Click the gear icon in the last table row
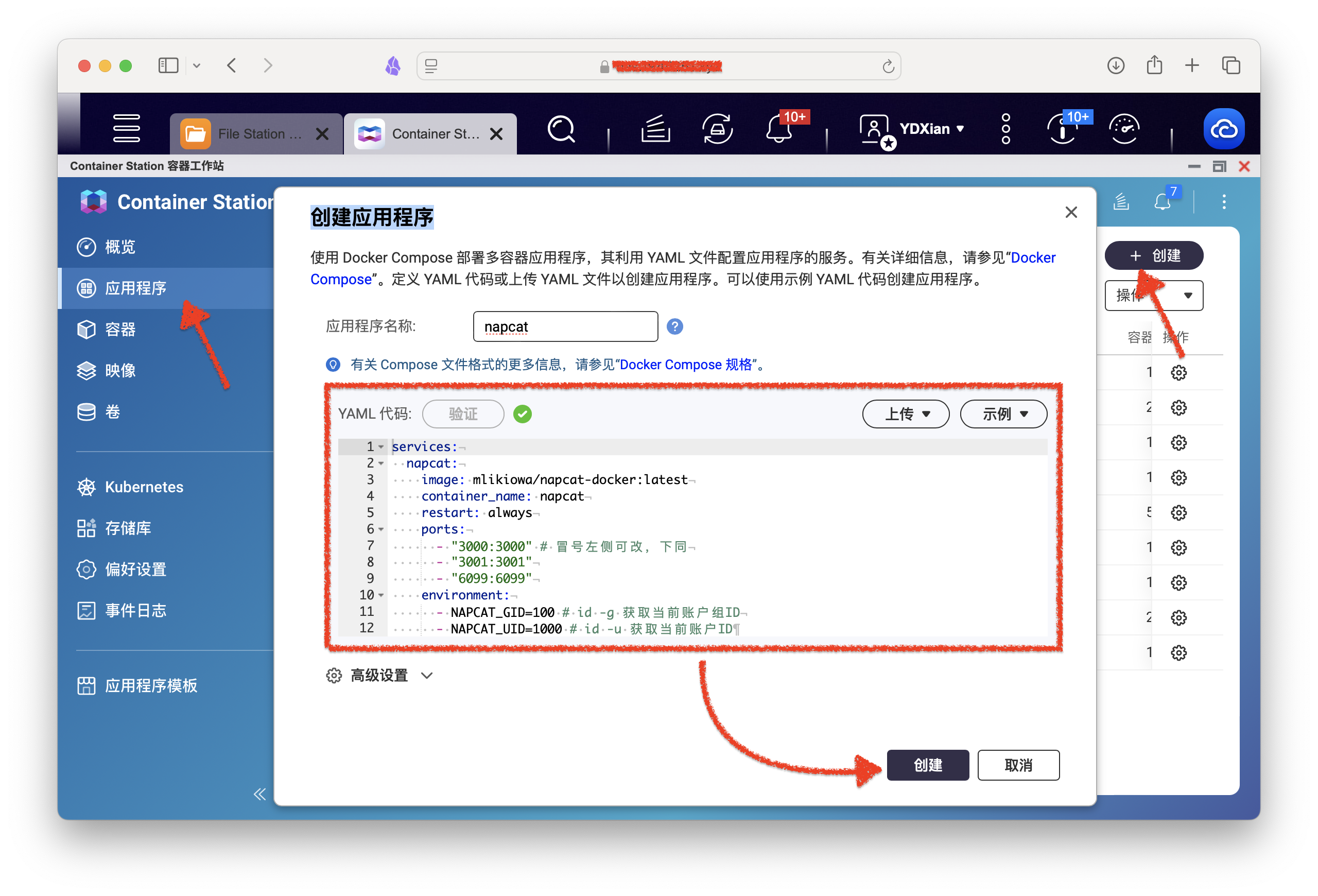1318x896 pixels. 1178,653
